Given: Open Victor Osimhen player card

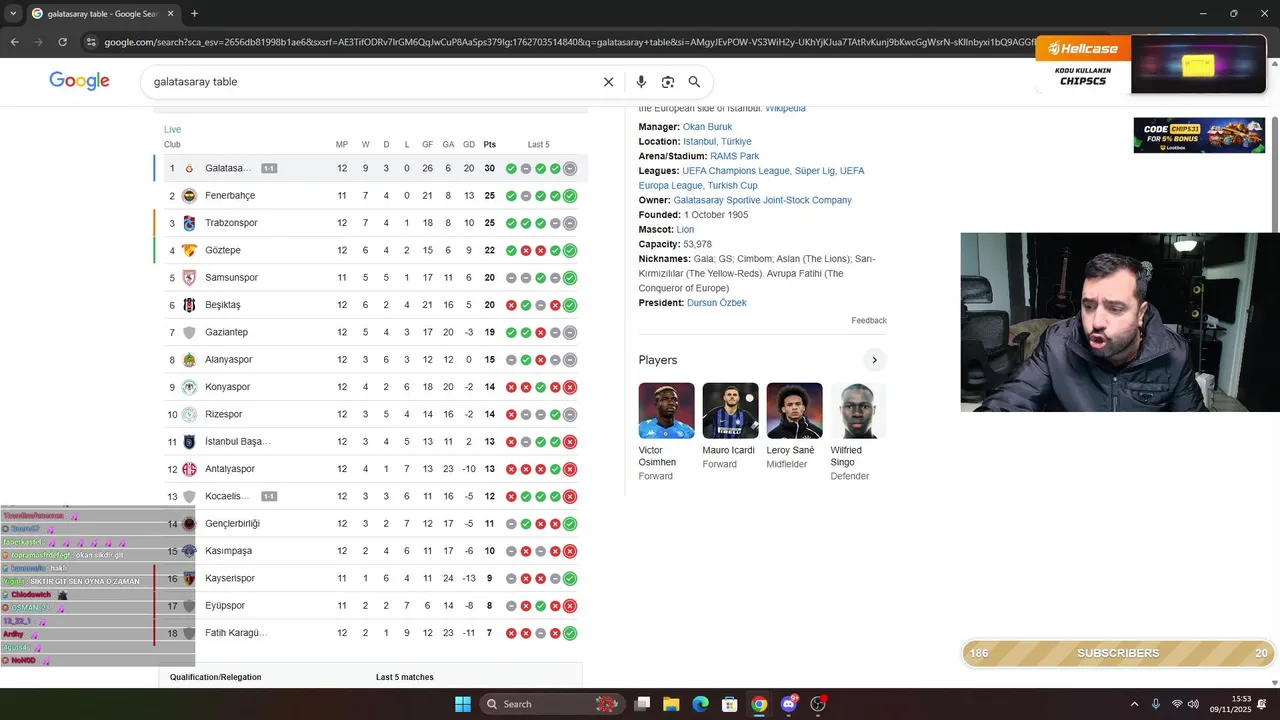Looking at the screenshot, I should pyautogui.click(x=666, y=432).
